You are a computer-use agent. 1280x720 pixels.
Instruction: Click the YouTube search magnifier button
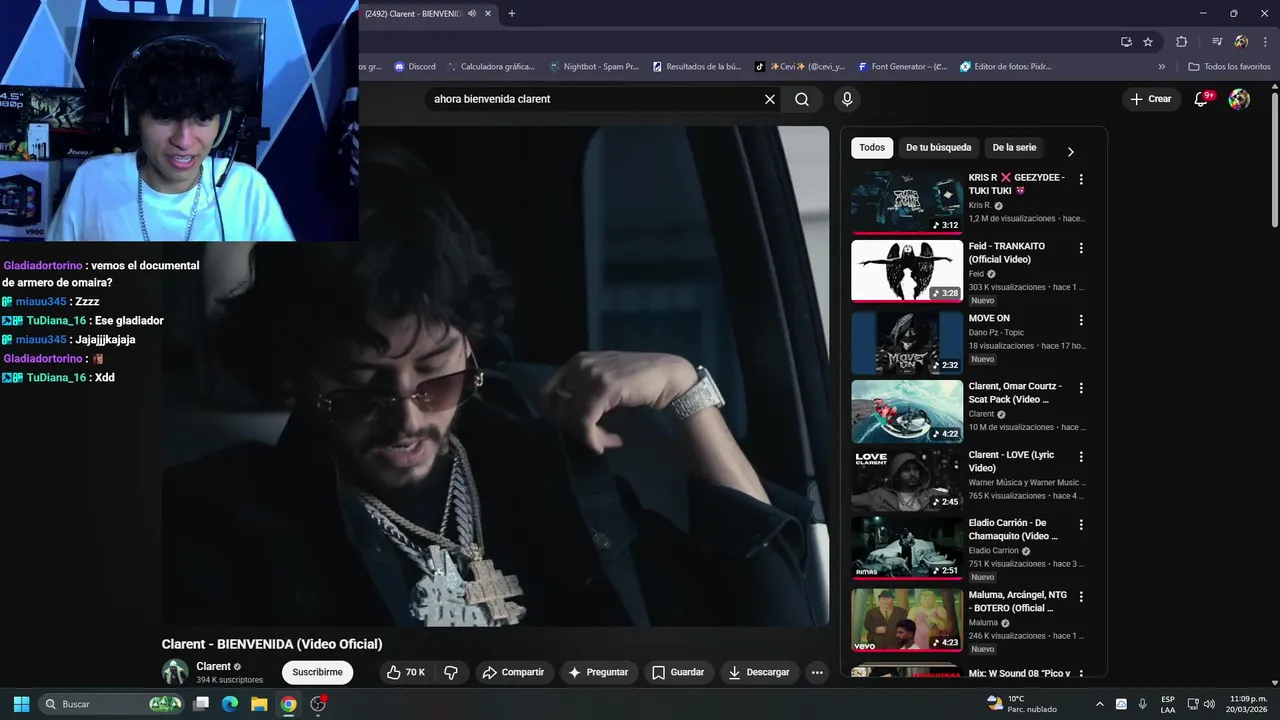coord(802,99)
